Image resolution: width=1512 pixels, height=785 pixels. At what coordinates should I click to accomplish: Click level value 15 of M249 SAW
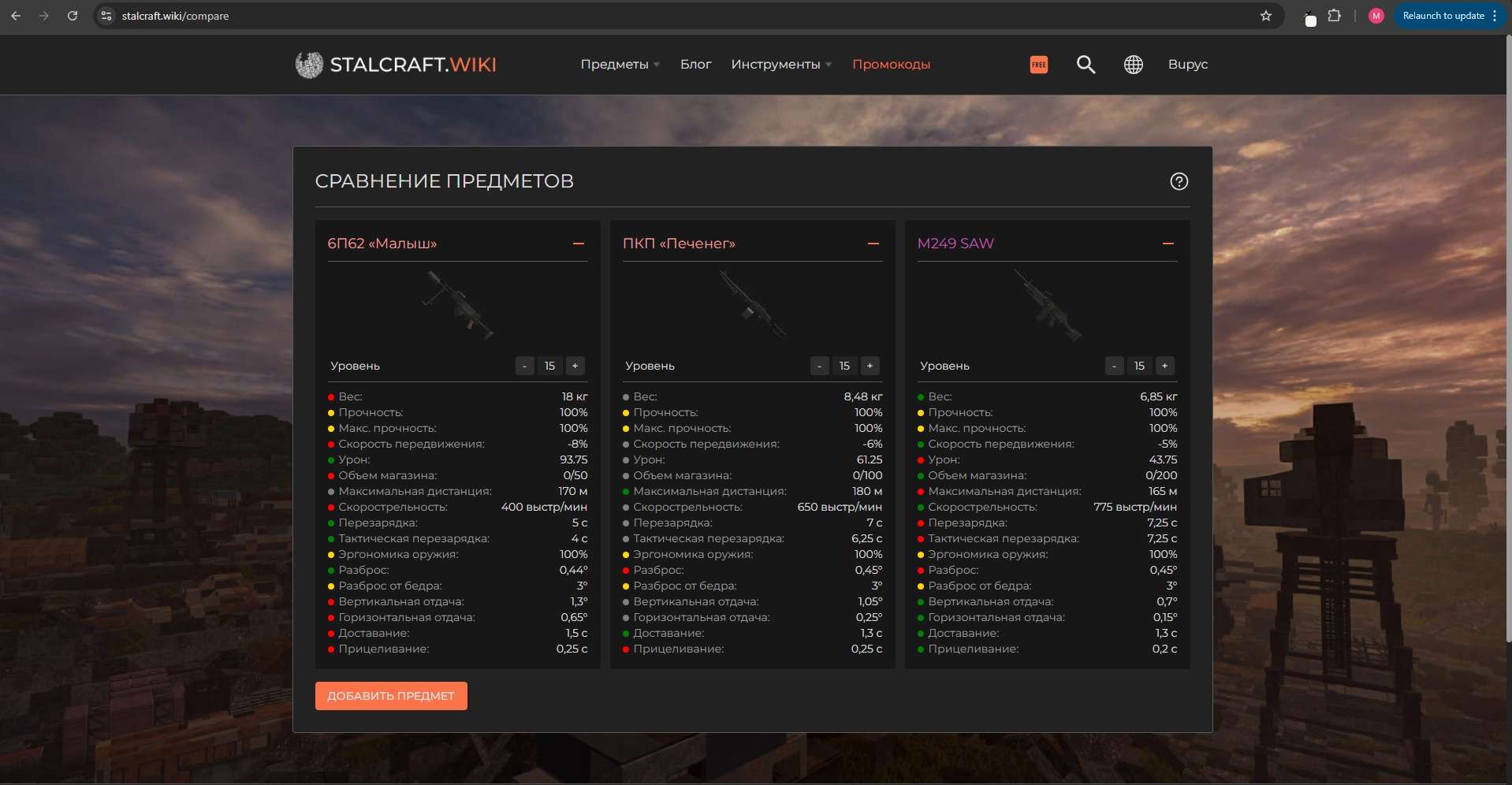[1139, 366]
